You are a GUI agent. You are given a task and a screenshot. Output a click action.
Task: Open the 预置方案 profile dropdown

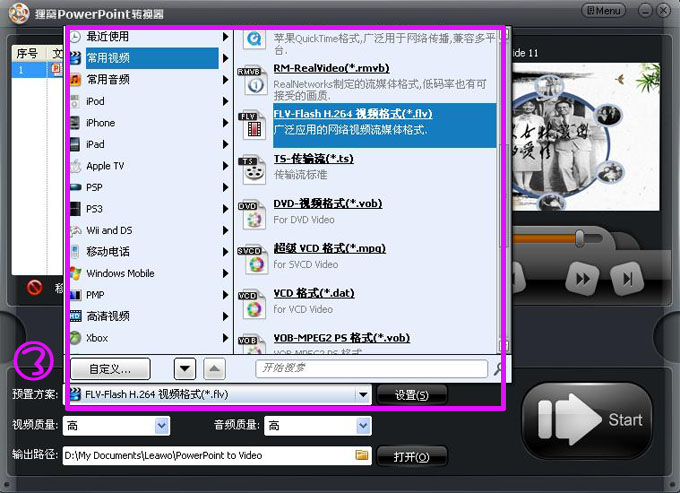363,395
